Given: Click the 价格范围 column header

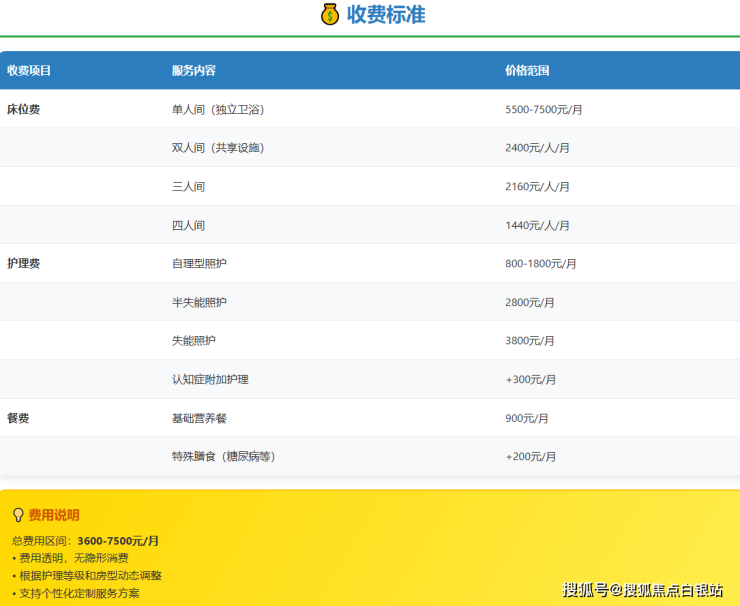Looking at the screenshot, I should (x=527, y=70).
